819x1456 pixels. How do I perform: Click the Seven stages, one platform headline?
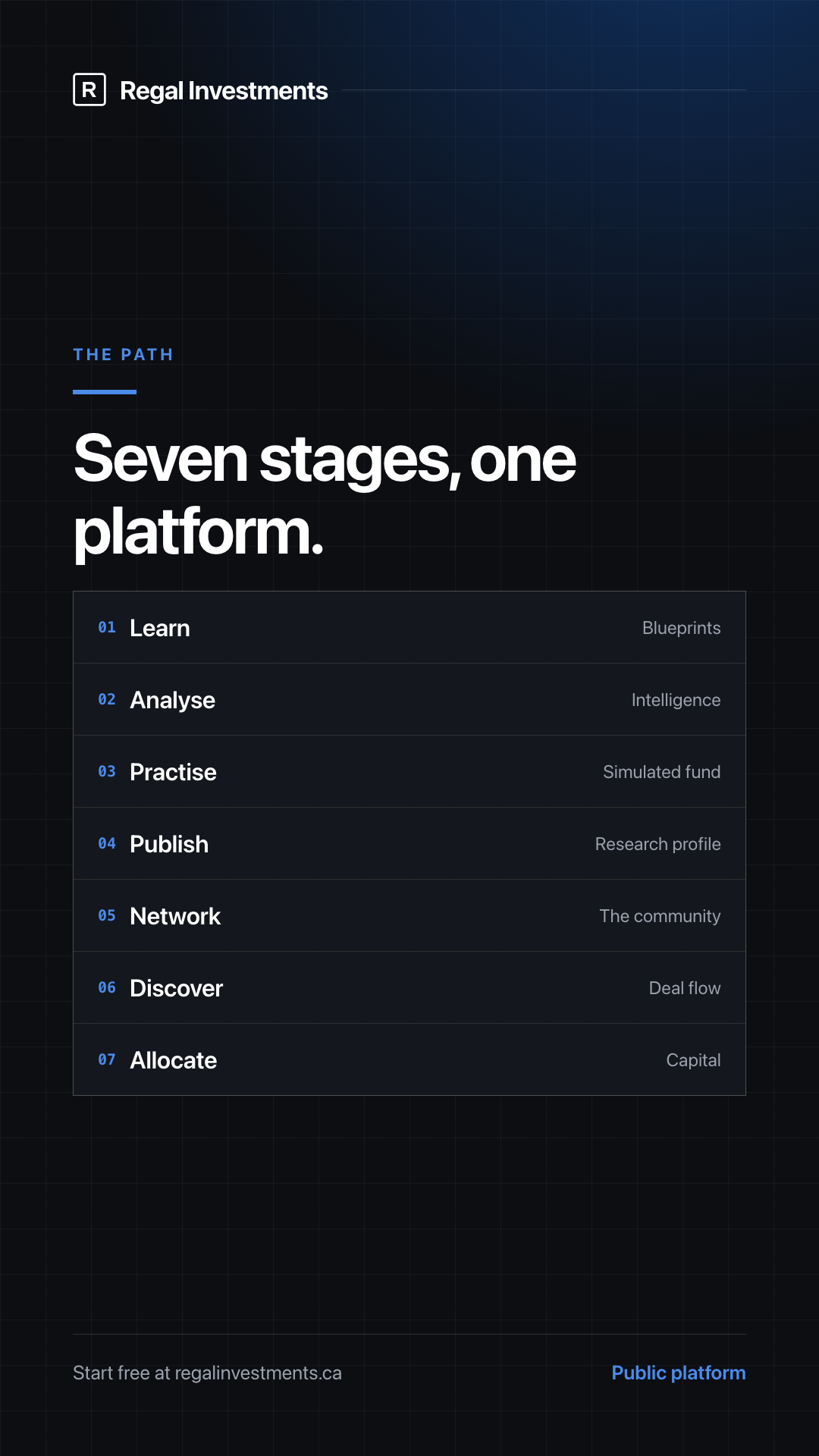point(325,494)
